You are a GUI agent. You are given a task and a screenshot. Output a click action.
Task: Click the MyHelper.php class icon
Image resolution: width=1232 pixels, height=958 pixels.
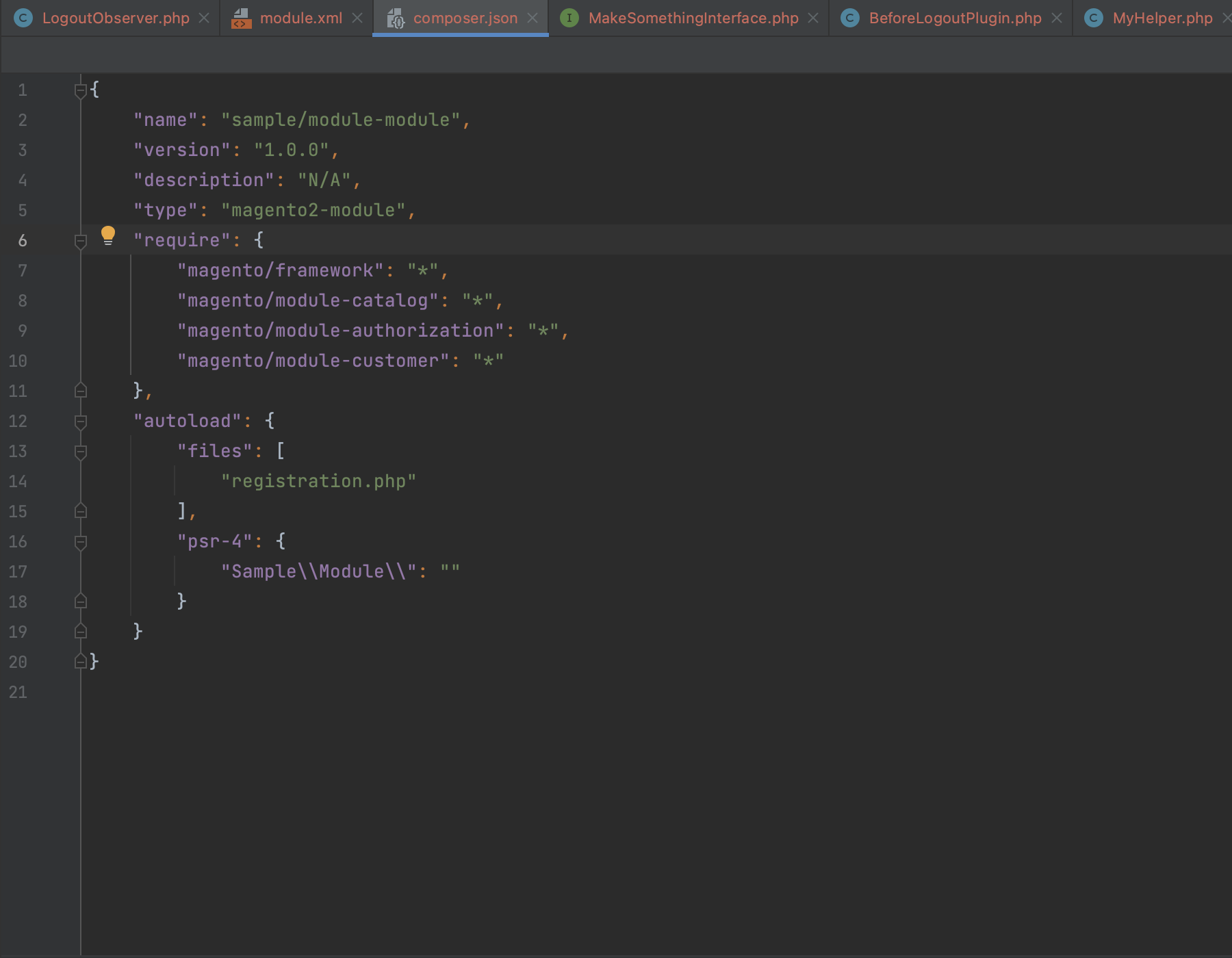1094,18
